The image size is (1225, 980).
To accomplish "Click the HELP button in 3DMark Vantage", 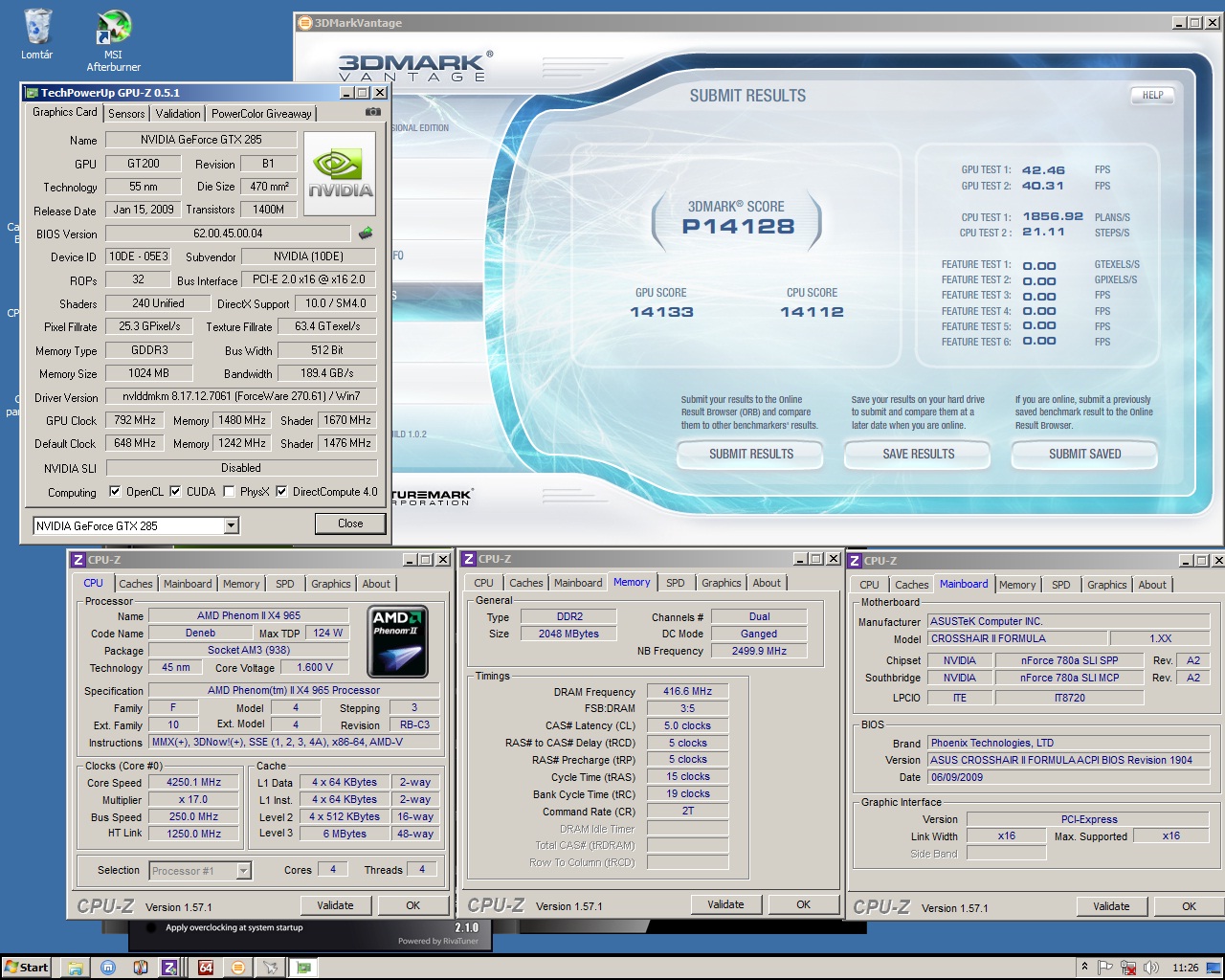I will click(x=1152, y=95).
